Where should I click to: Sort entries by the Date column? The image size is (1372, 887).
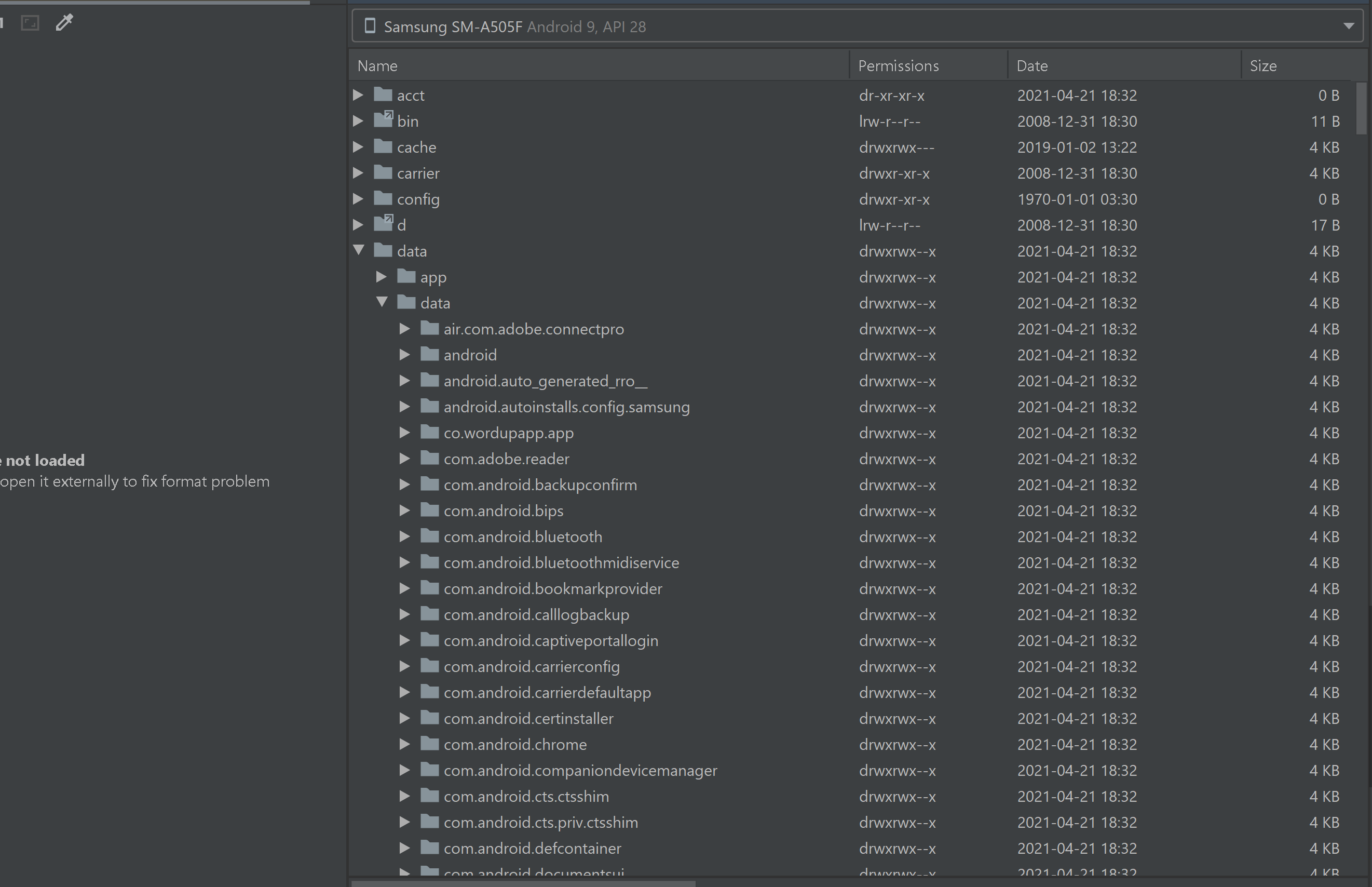1031,65
